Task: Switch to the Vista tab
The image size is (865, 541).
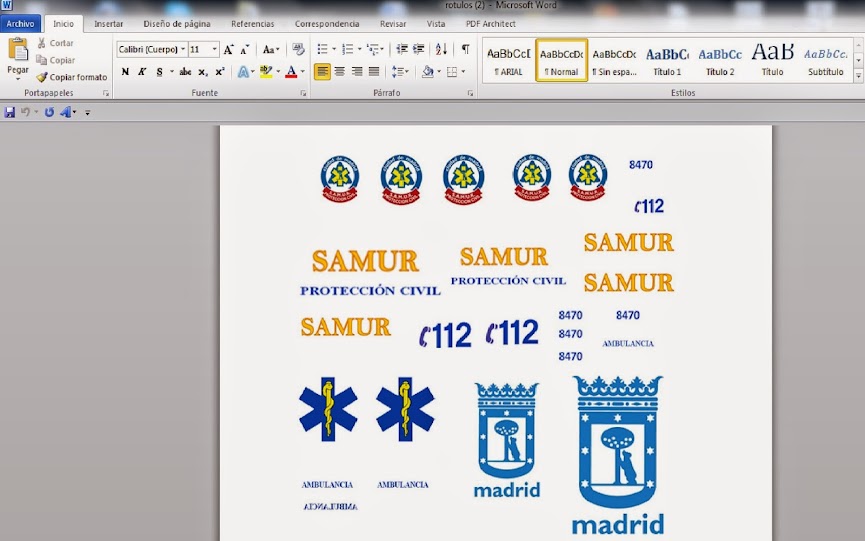Action: (x=436, y=24)
